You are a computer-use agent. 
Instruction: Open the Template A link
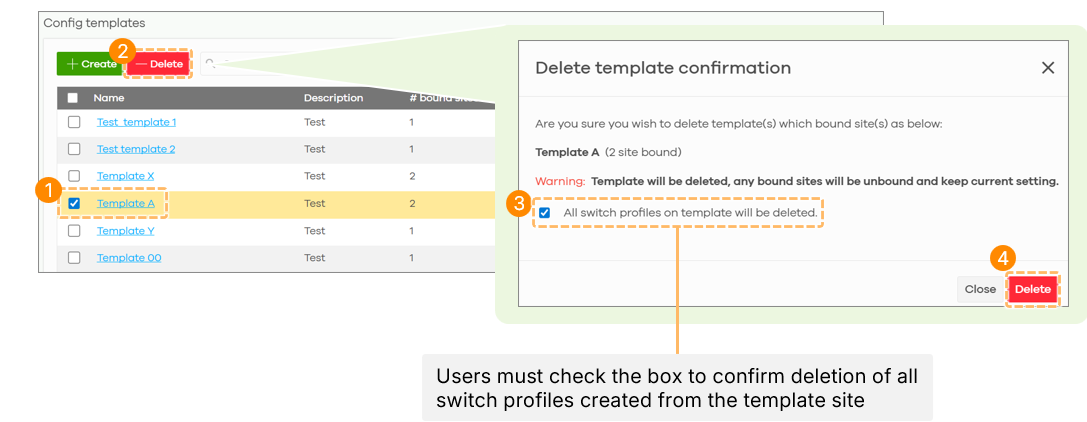[125, 203]
